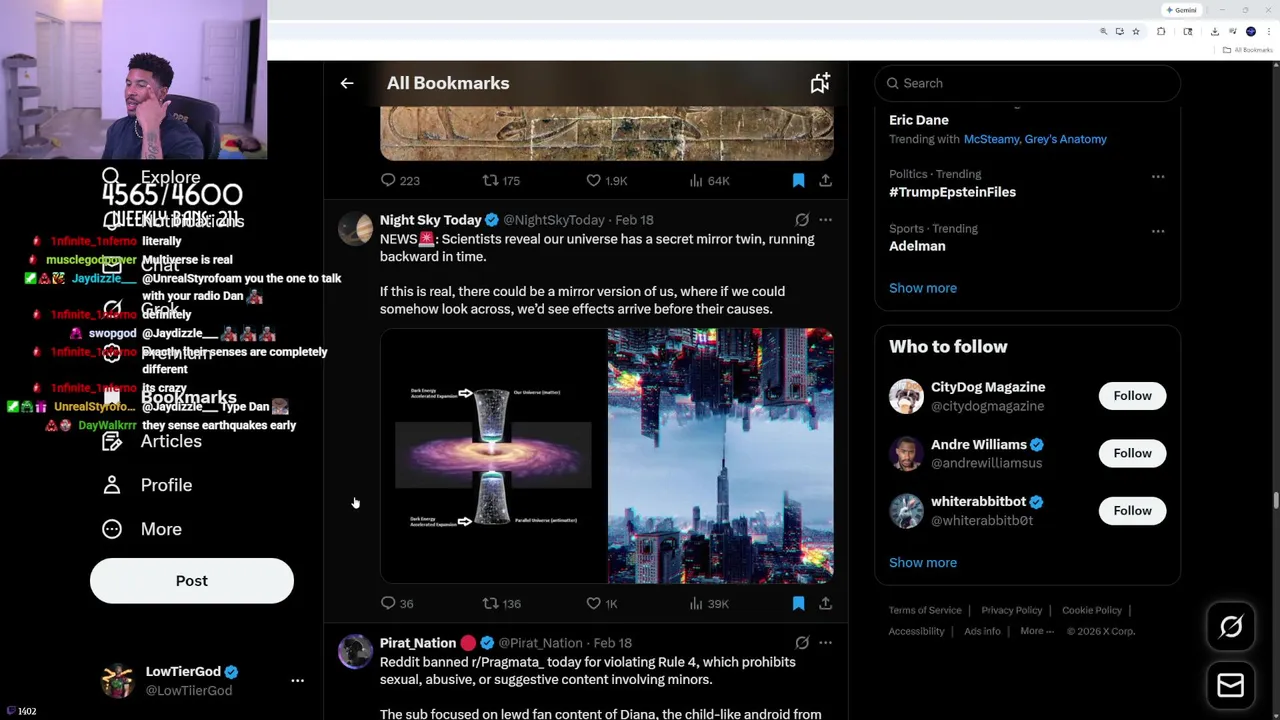Click the Post button
This screenshot has height=720, width=1280.
(192, 581)
